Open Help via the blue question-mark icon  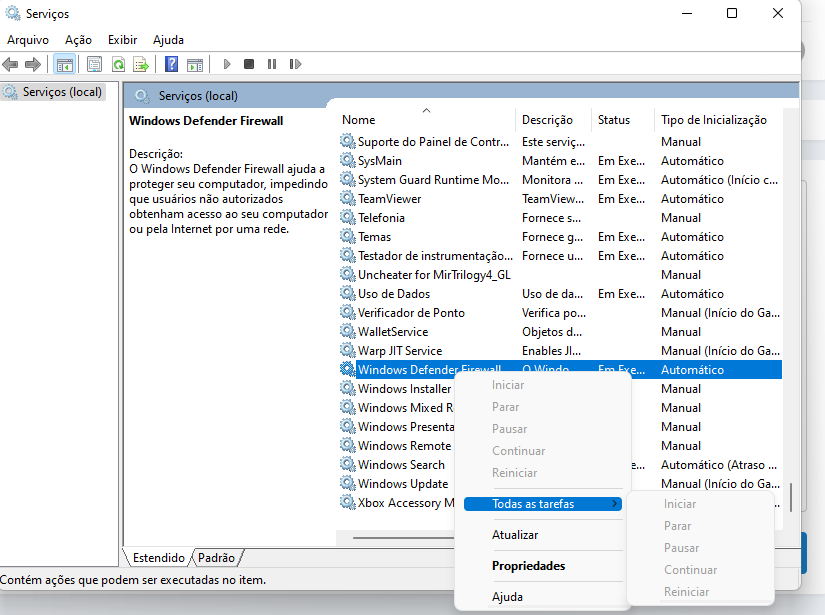click(172, 64)
